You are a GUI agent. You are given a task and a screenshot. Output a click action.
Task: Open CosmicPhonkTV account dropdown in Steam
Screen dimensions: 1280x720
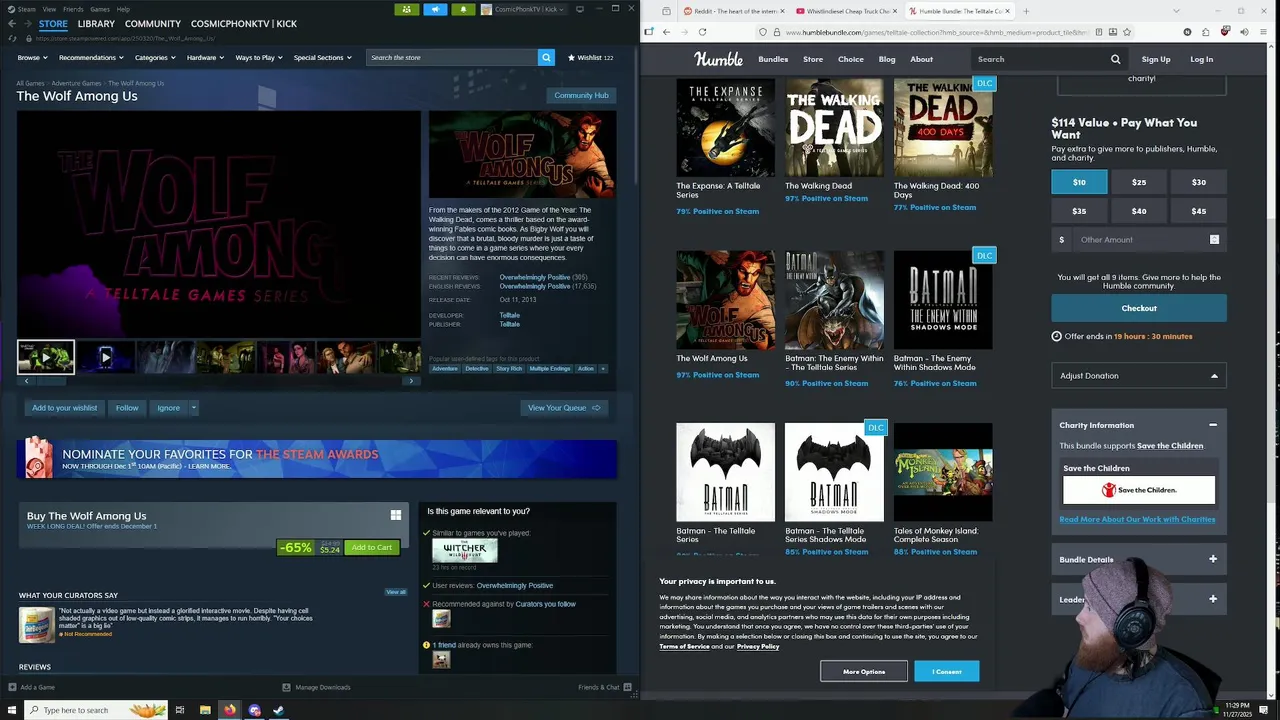coord(523,9)
